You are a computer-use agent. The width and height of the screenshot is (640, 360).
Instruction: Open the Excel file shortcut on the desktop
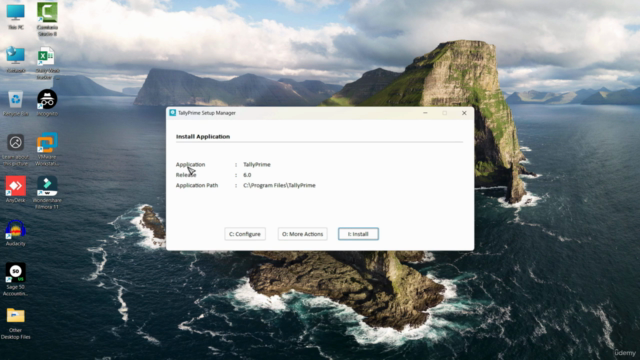(x=47, y=62)
